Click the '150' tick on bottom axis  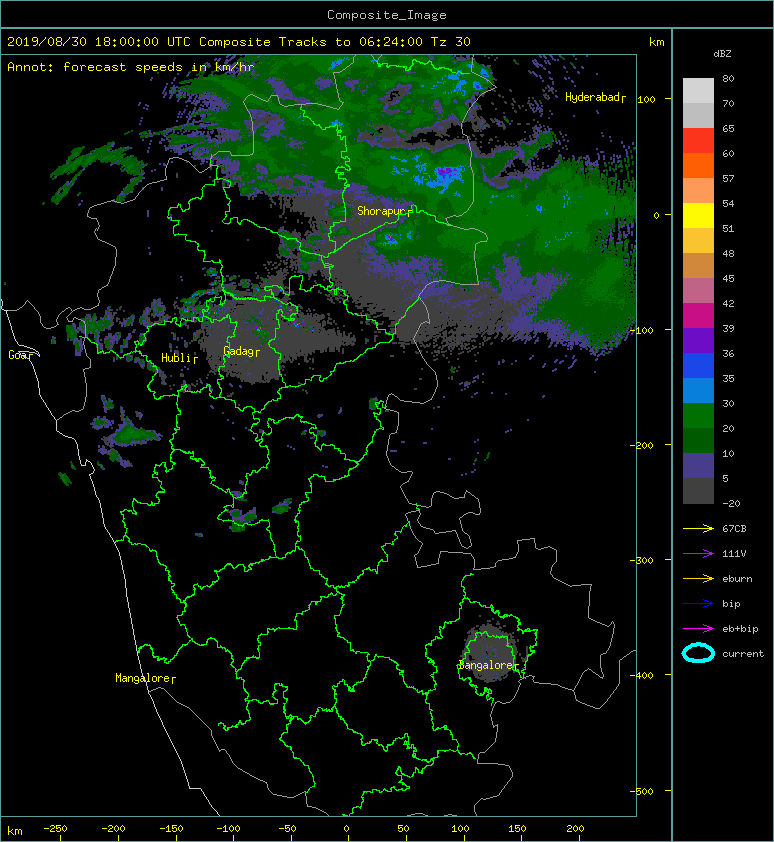coord(517,829)
